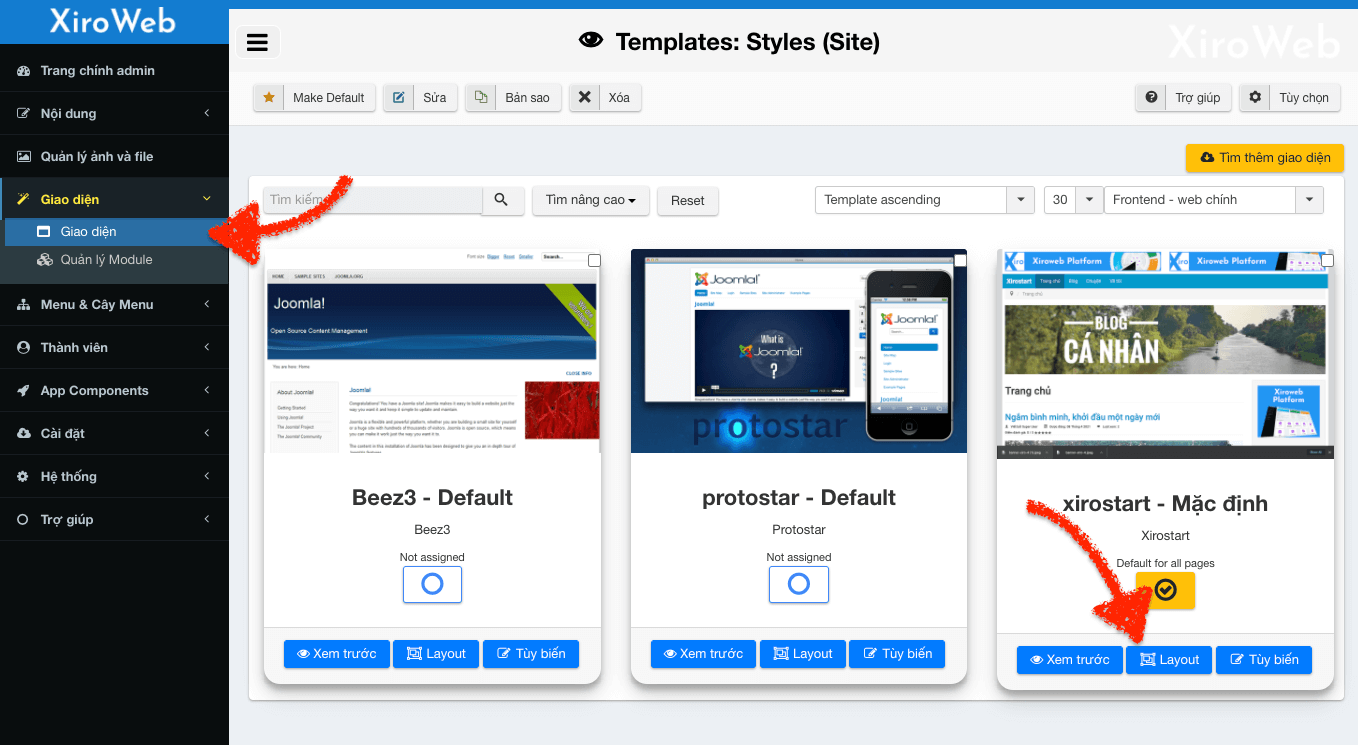Click the circle icon beside sidebar Trợ giúp
The width and height of the screenshot is (1358, 745).
coord(23,520)
